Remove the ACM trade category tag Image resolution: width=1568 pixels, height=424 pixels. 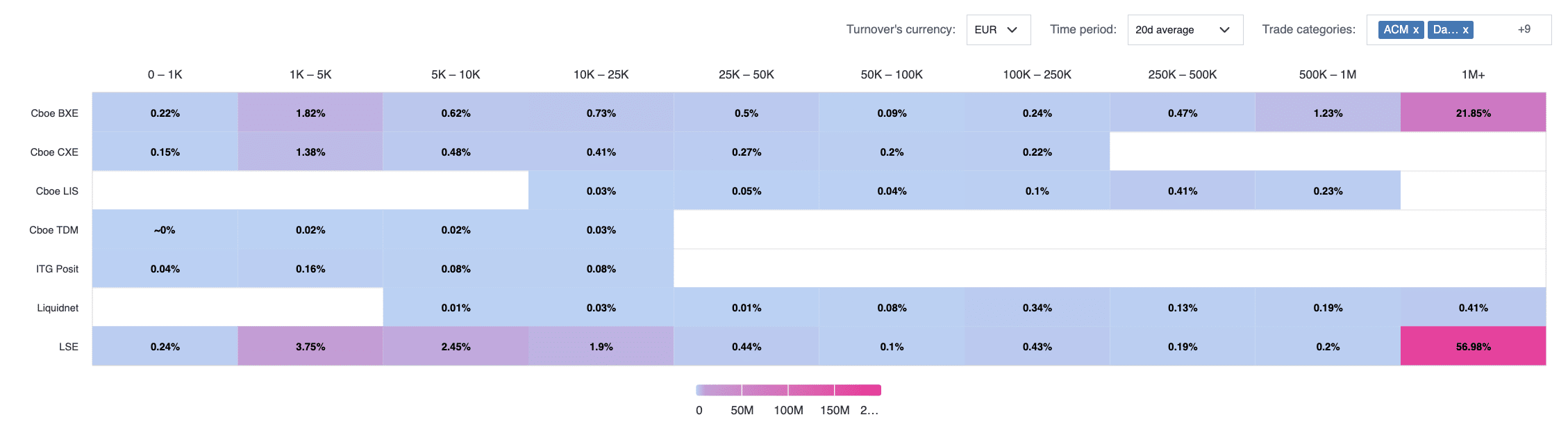(x=1416, y=30)
